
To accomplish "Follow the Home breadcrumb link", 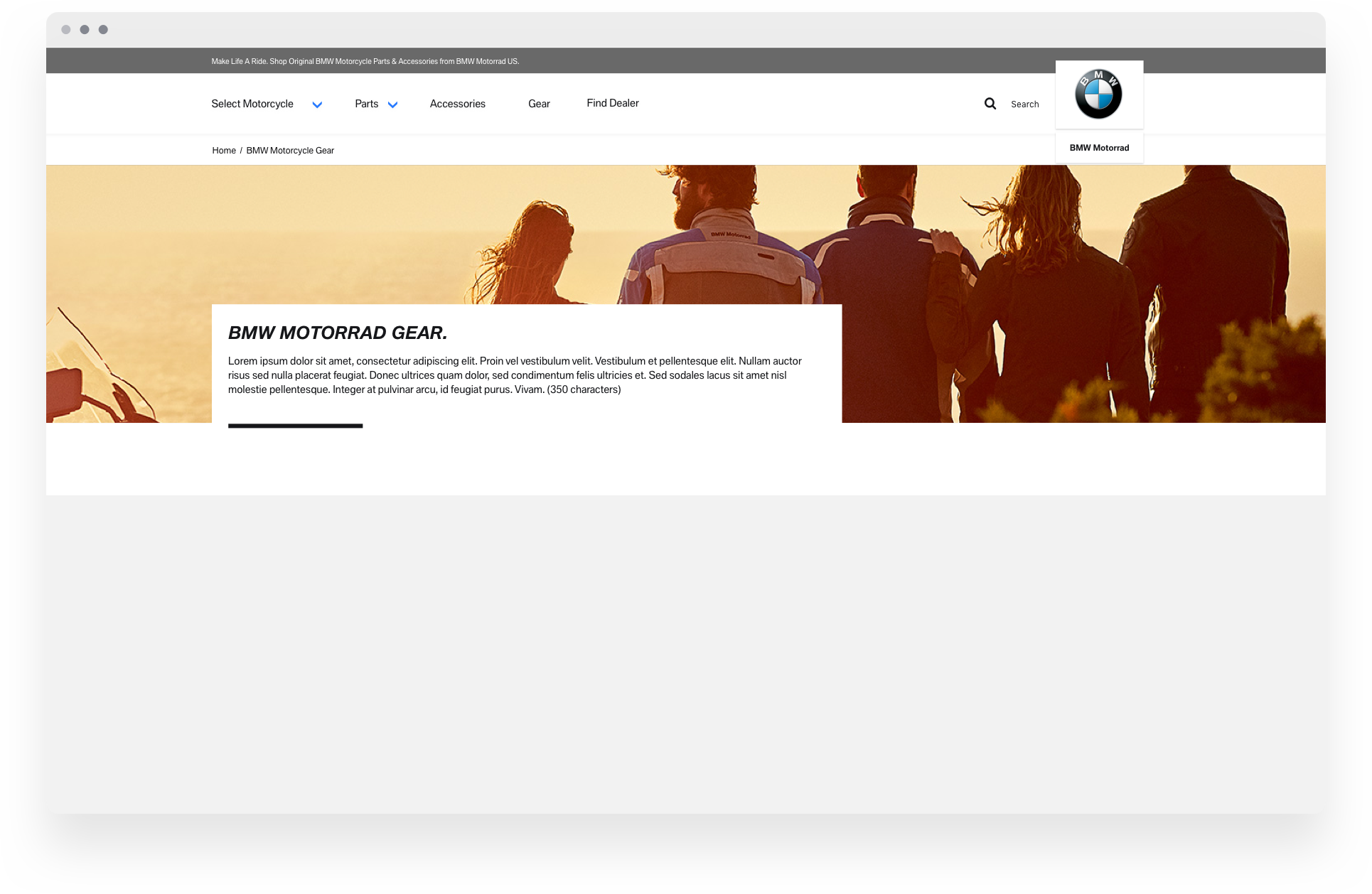I will [x=224, y=151].
